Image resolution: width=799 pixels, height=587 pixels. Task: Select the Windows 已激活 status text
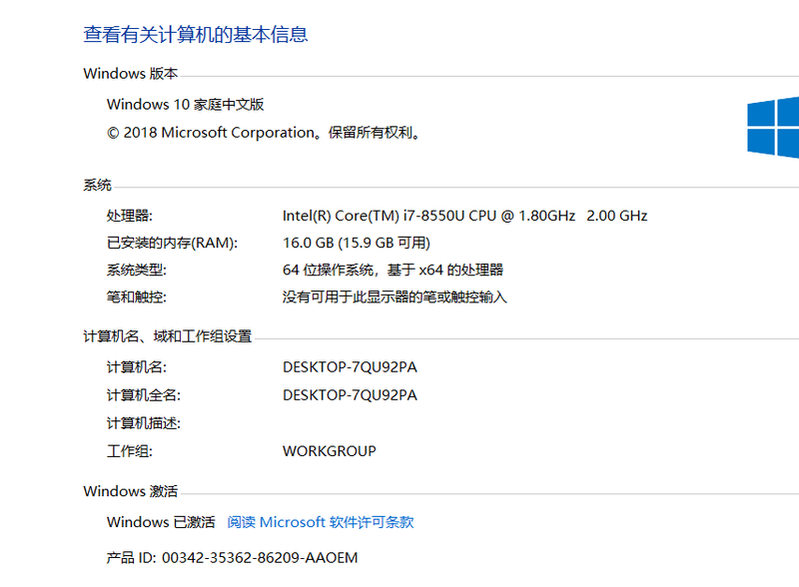161,522
